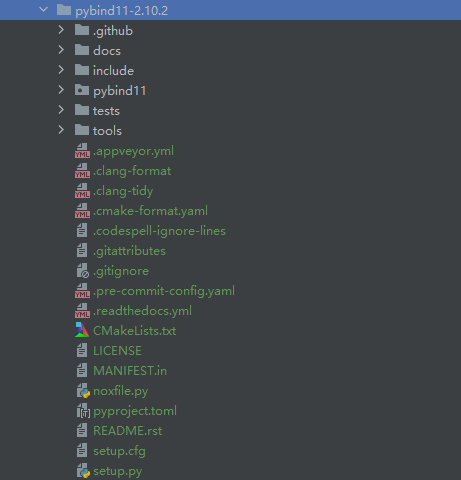Click the ignore-file icon beside .gitignore
The width and height of the screenshot is (461, 480).
coord(83,271)
